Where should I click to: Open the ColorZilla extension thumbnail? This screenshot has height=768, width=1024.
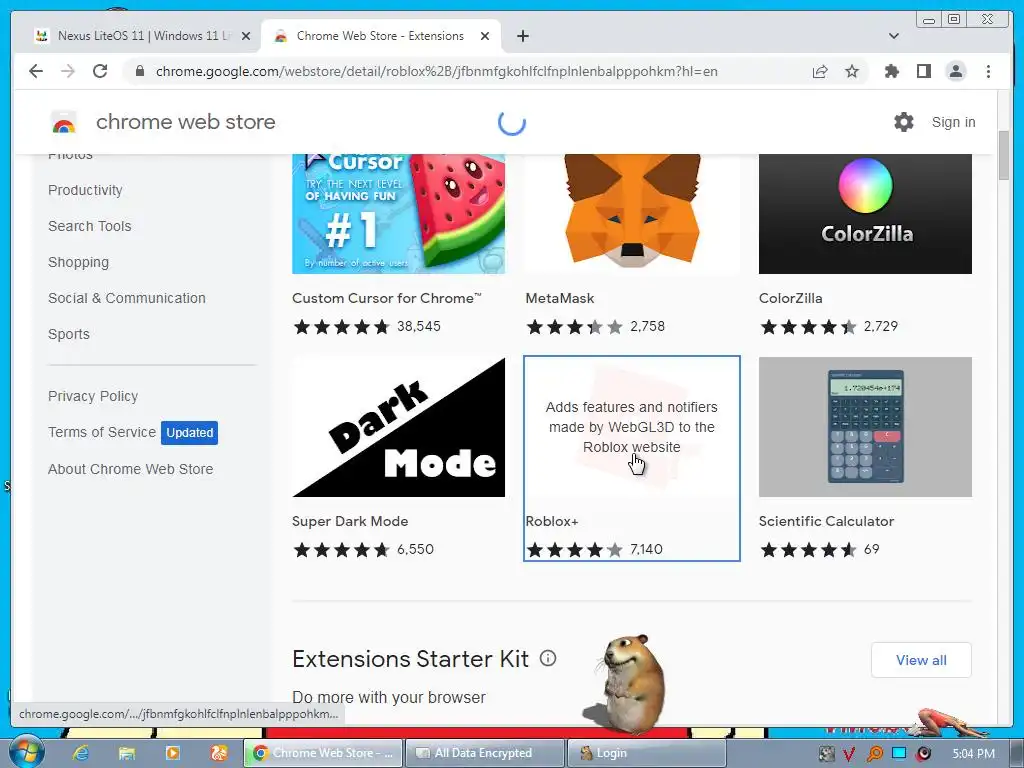(x=865, y=214)
